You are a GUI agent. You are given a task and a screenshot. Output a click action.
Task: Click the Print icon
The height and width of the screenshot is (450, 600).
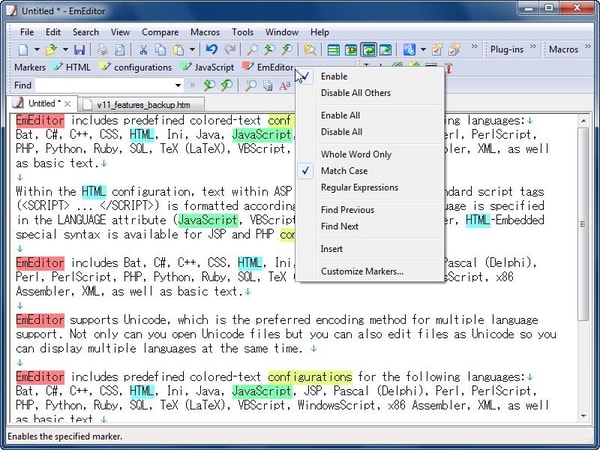102,50
